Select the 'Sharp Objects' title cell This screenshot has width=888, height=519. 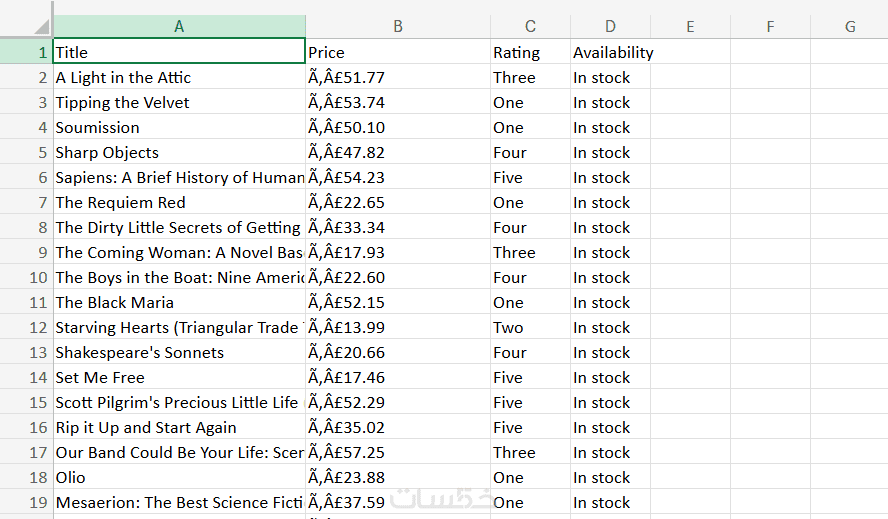click(179, 152)
